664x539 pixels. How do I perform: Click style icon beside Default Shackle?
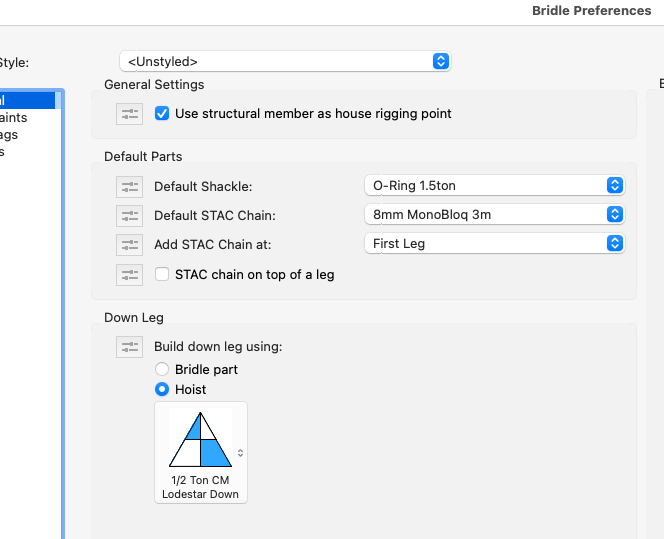[x=130, y=186]
